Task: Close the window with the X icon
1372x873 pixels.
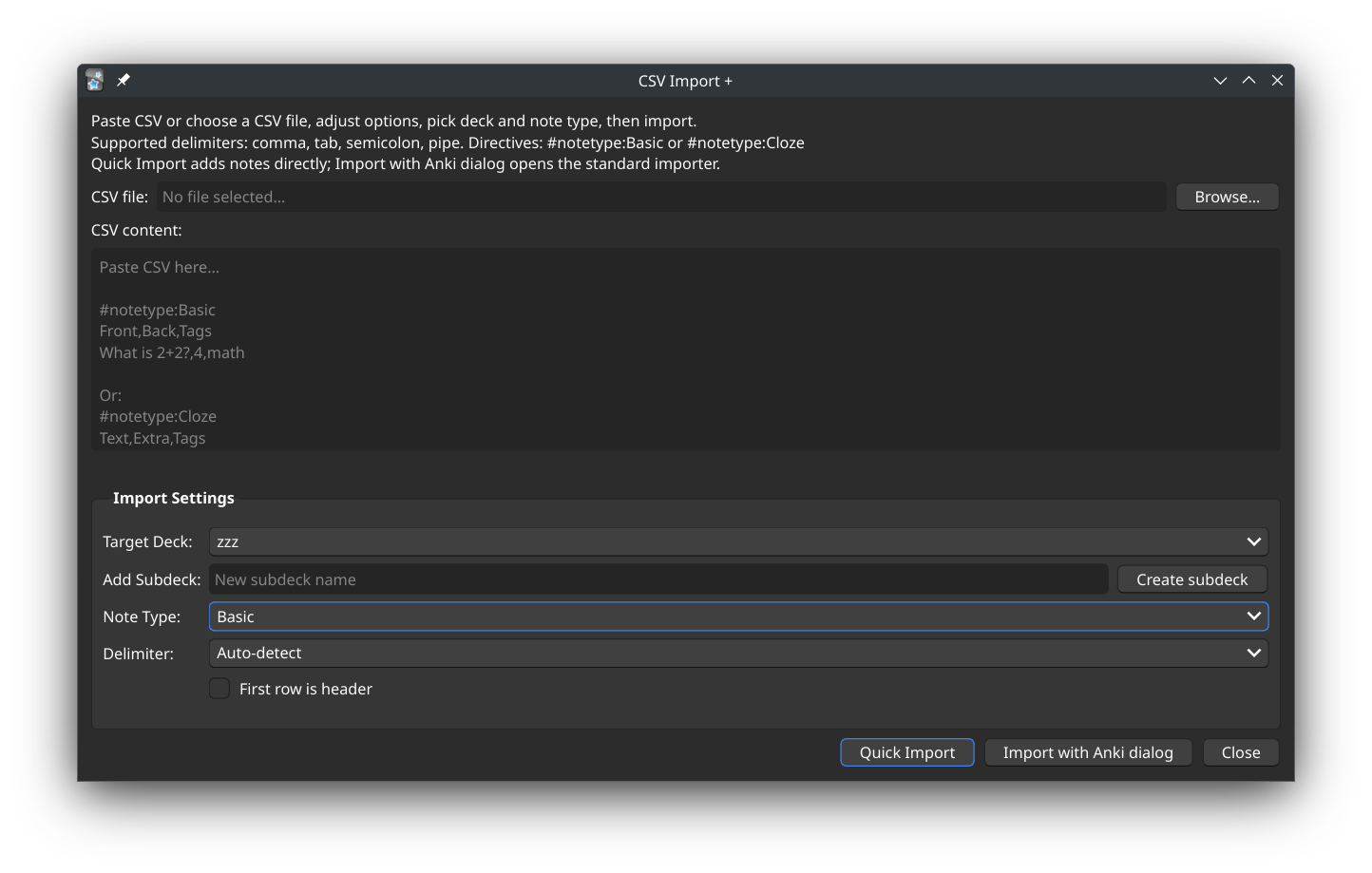Action: [x=1277, y=81]
